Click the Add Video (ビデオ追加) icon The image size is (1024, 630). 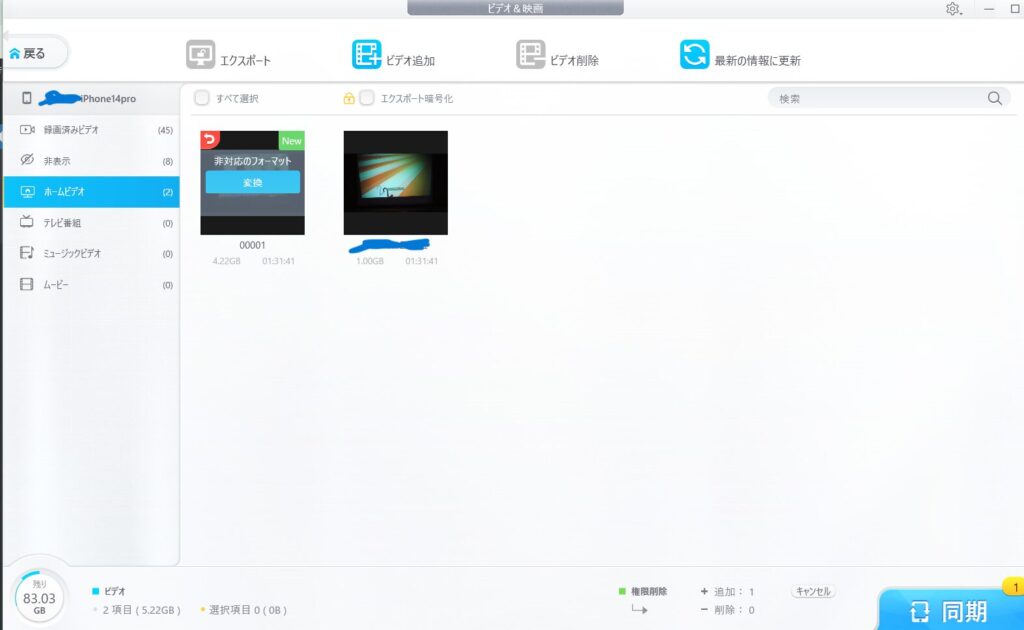point(366,54)
